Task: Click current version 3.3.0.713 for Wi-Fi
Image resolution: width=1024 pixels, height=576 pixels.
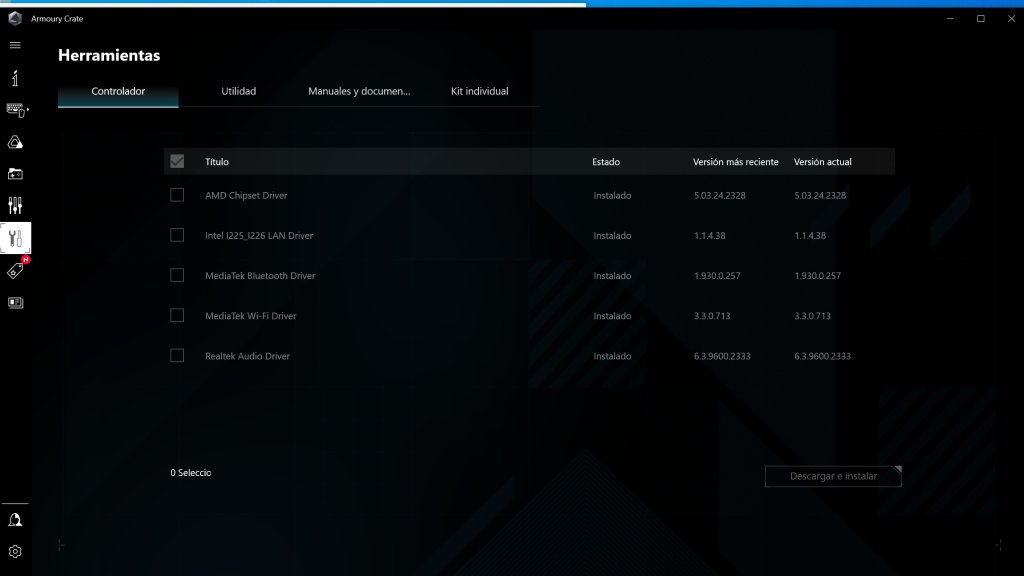Action: click(812, 316)
